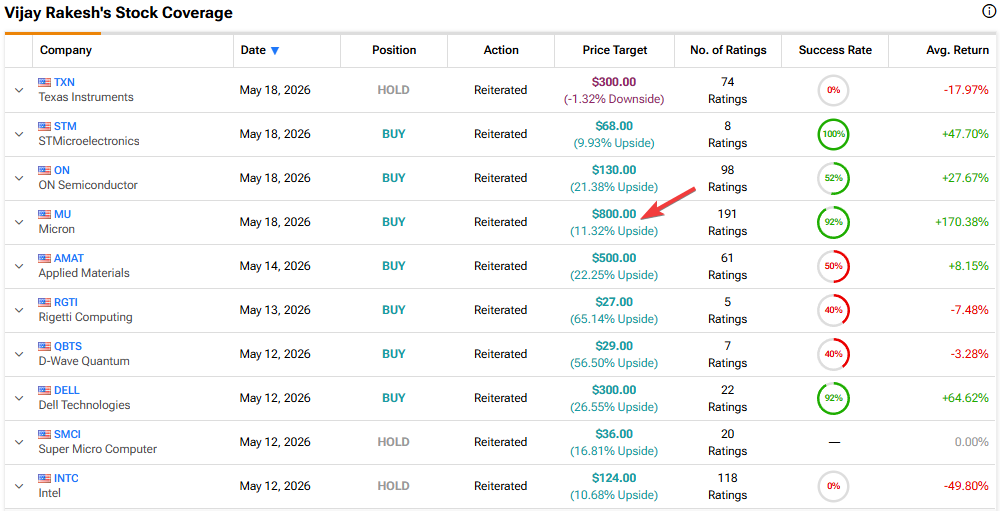Click the US flag icon next to TXN

click(x=44, y=82)
